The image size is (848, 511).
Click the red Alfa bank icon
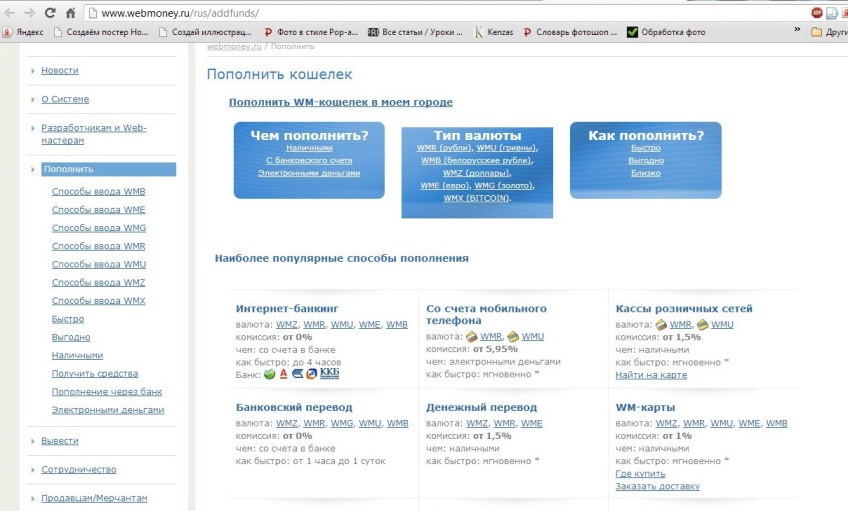tap(283, 374)
